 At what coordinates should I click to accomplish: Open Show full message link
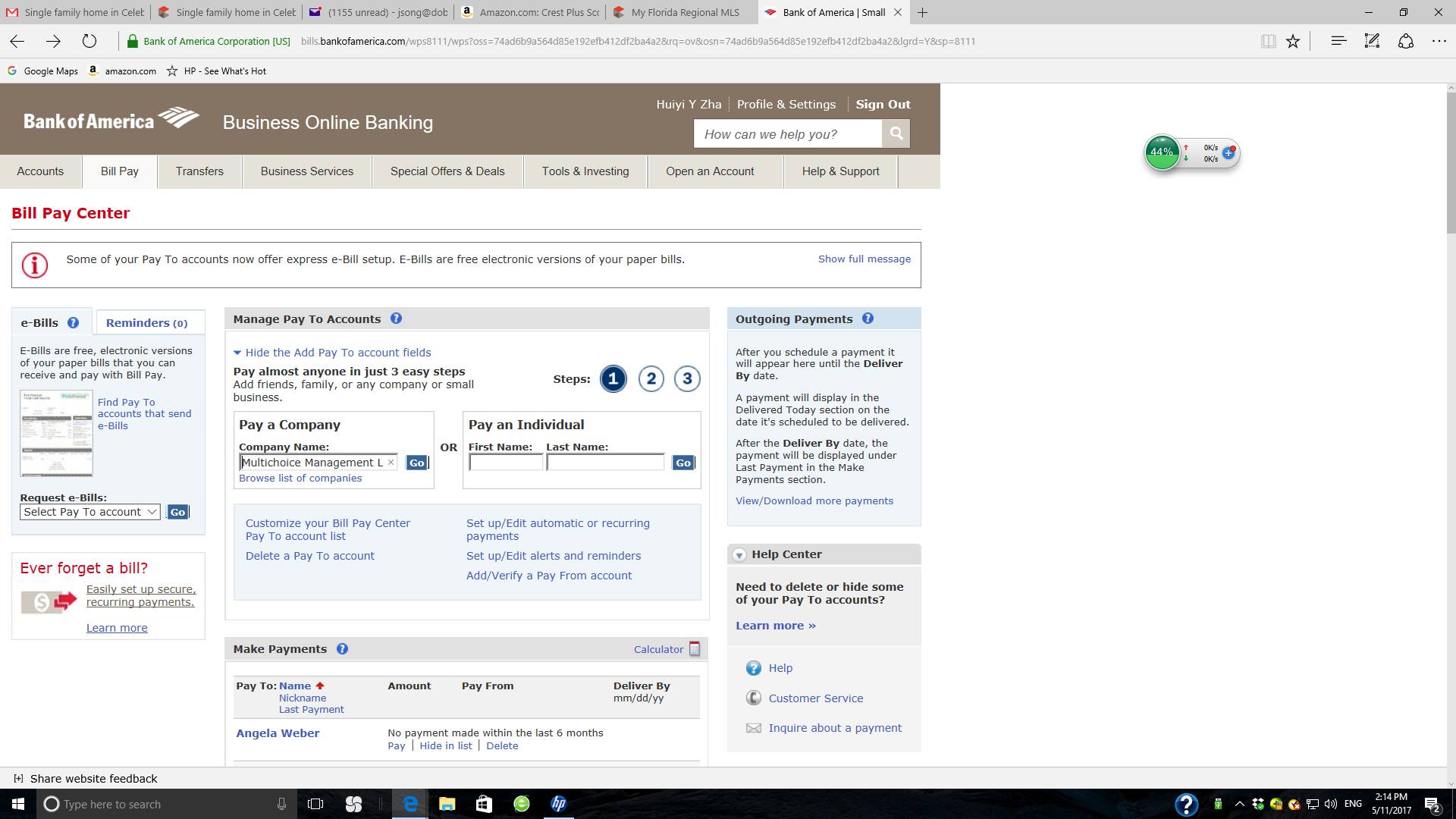(864, 259)
